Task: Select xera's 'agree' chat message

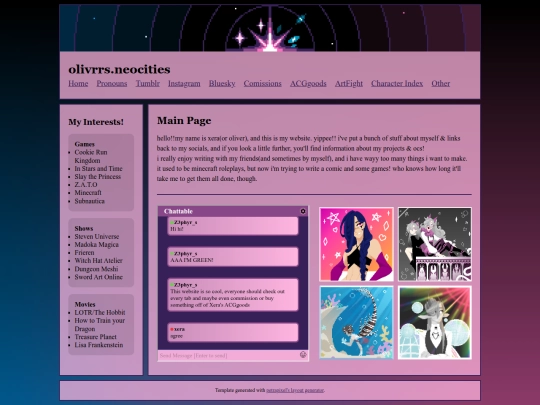Action: point(233,332)
